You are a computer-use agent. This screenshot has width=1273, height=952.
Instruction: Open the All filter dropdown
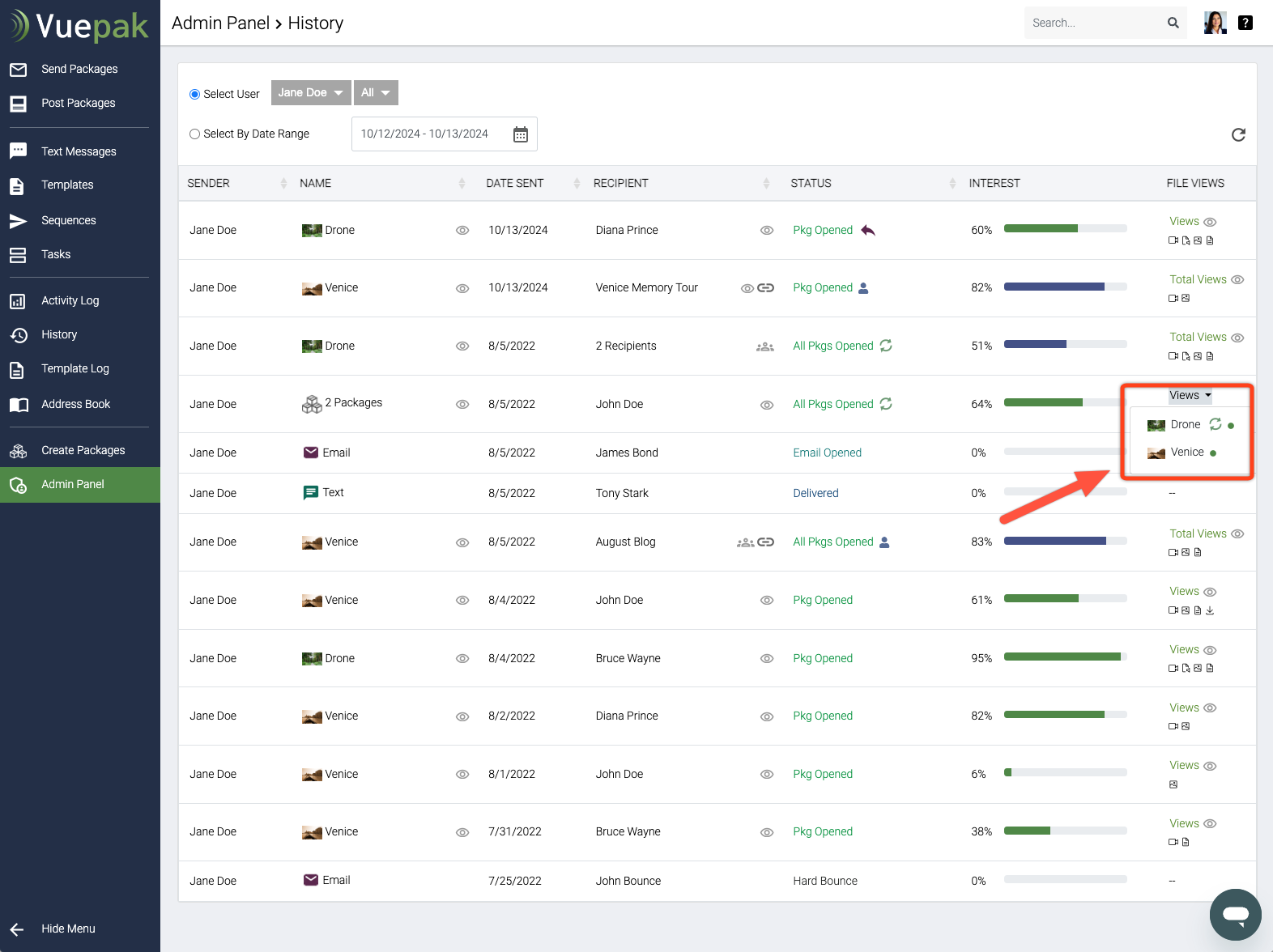[376, 93]
